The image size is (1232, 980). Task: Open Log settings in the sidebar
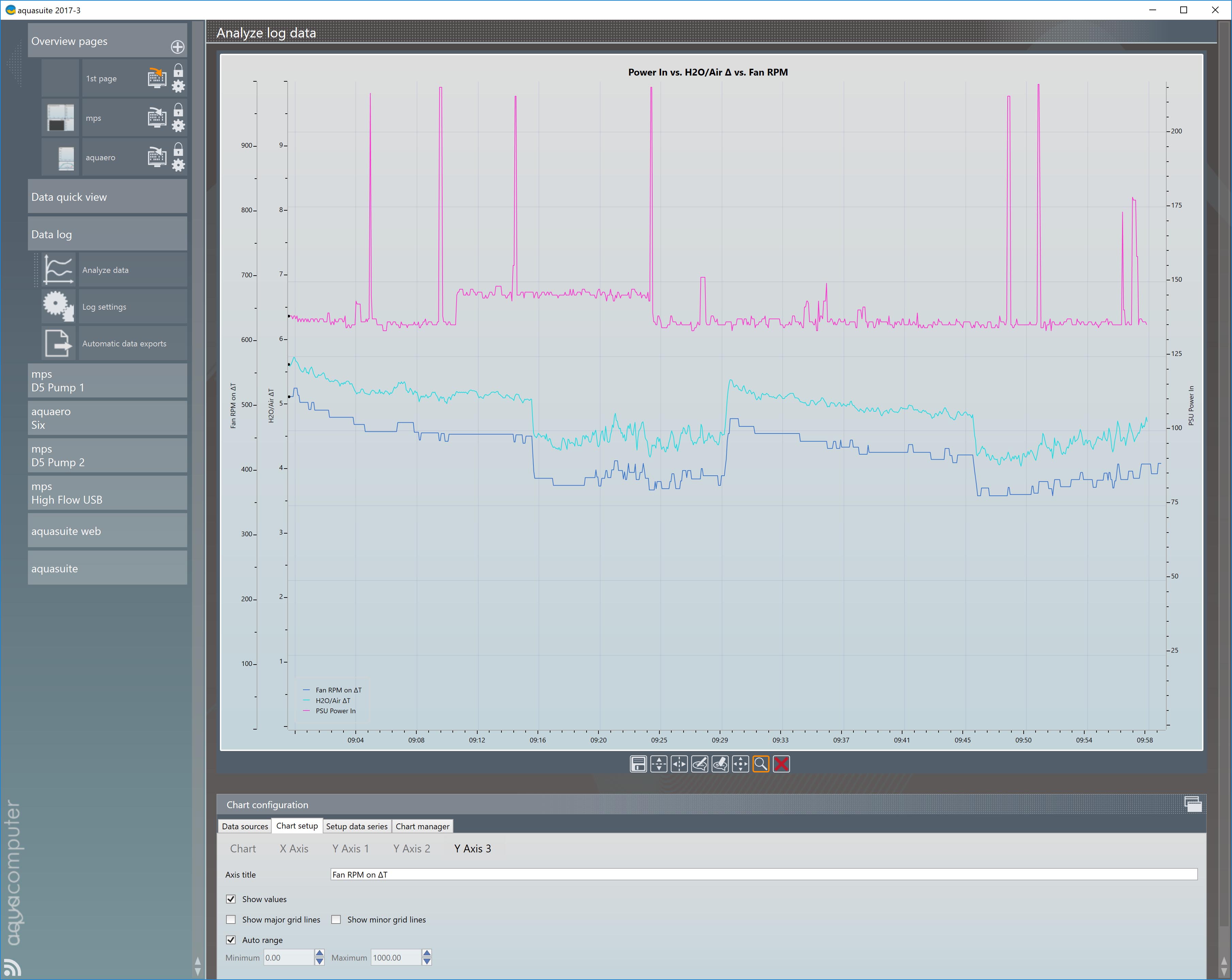(x=104, y=307)
